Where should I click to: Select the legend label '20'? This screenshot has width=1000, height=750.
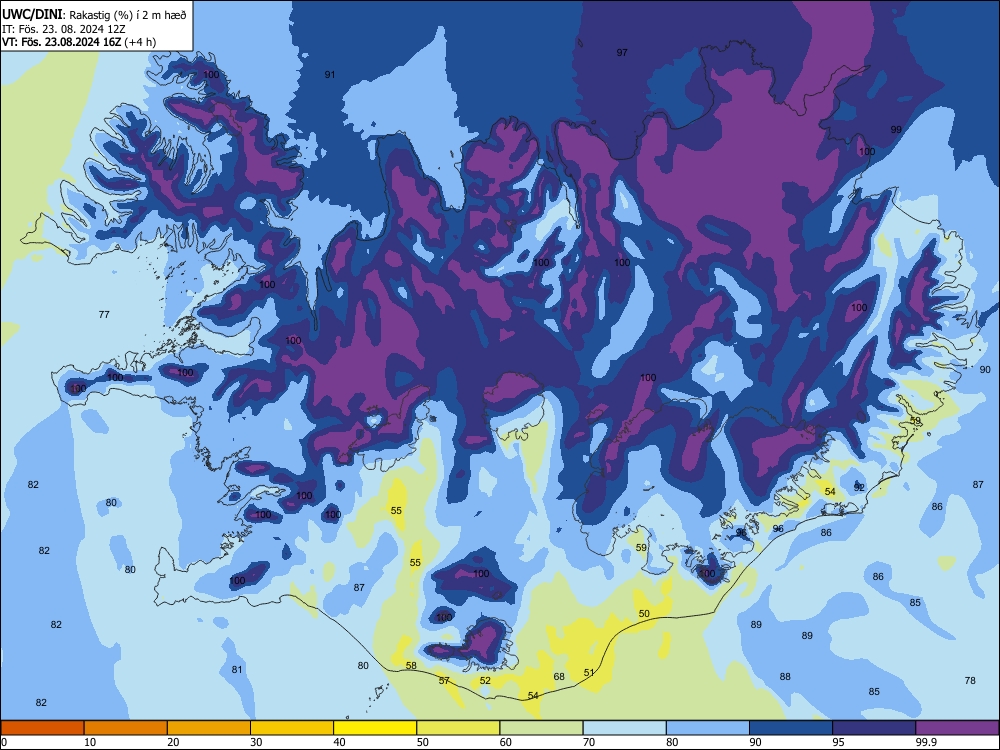point(173,742)
